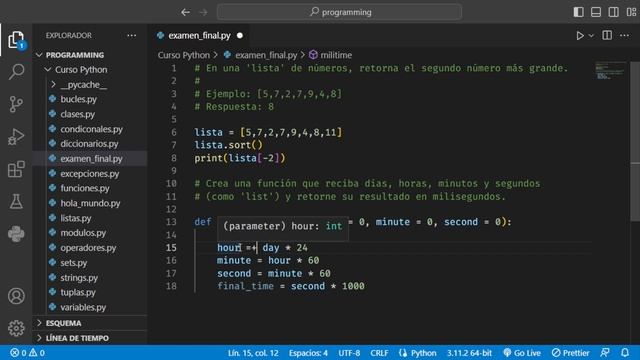Go forward in navigation history
This screenshot has height=360, width=640.
click(x=203, y=12)
